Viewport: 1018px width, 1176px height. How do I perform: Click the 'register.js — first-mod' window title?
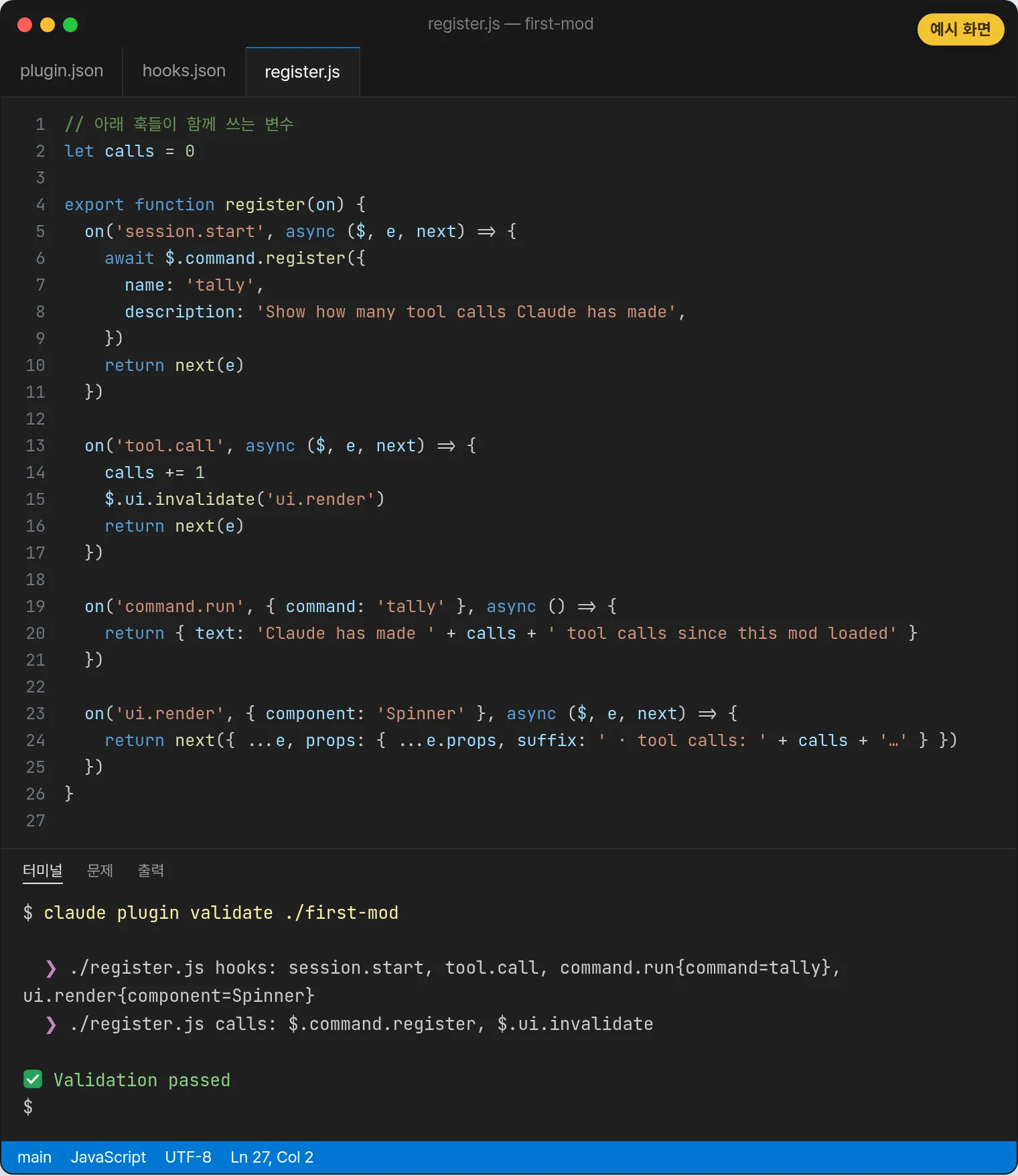pyautogui.click(x=510, y=24)
